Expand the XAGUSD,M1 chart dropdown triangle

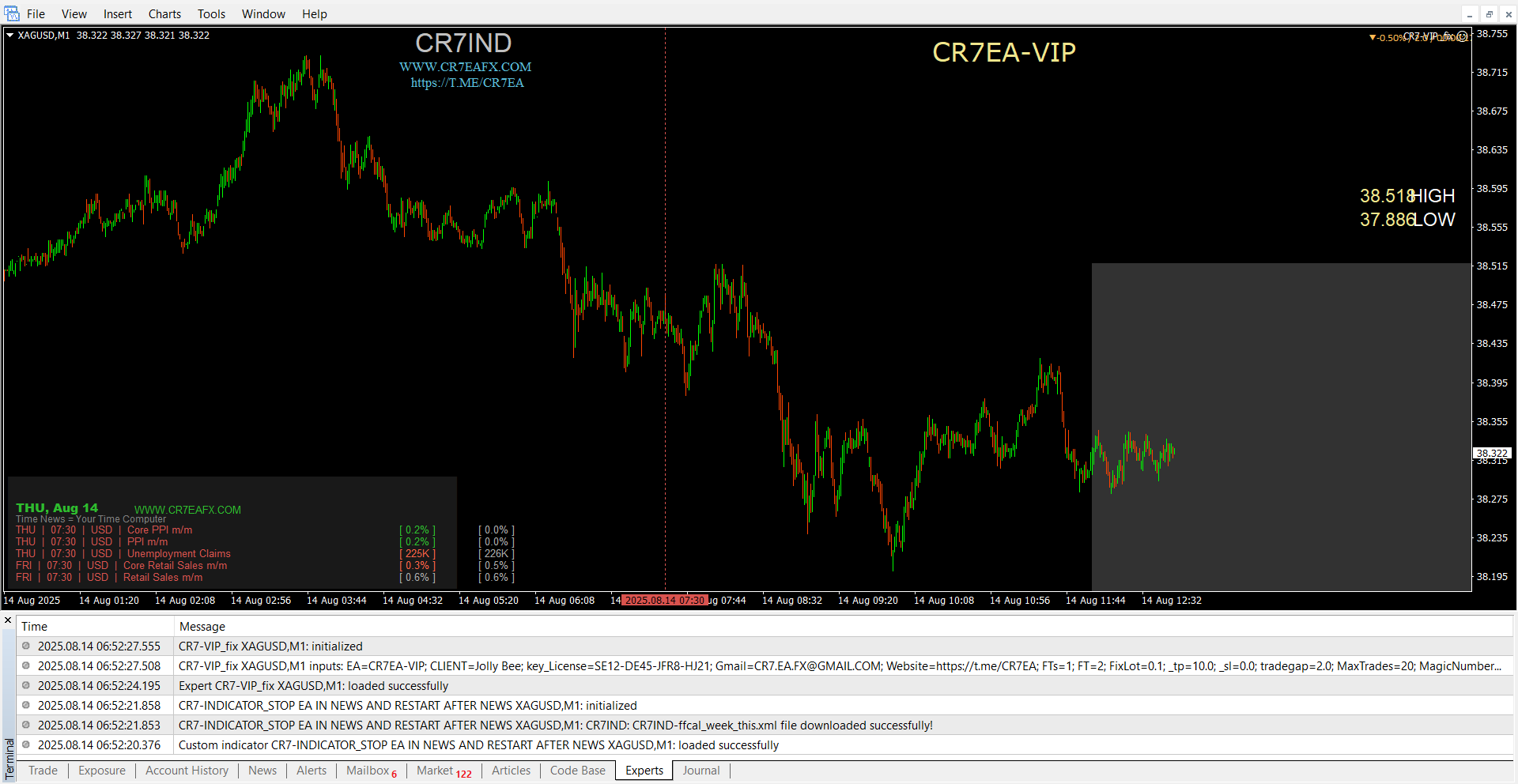(x=9, y=36)
